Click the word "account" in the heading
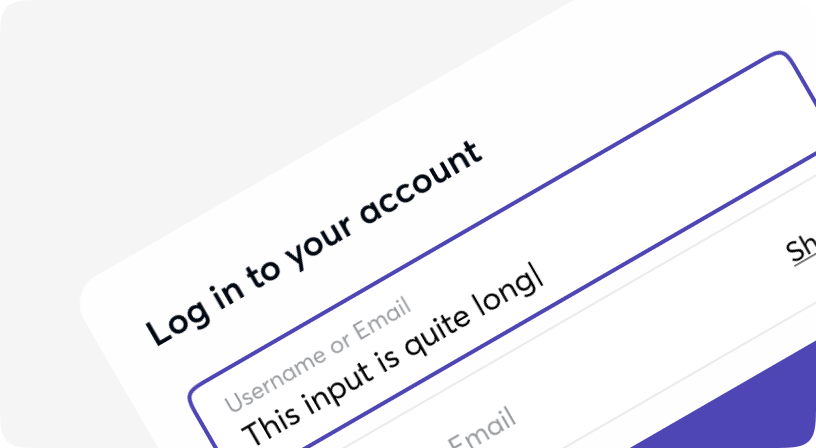This screenshot has height=448, width=816. click(420, 183)
